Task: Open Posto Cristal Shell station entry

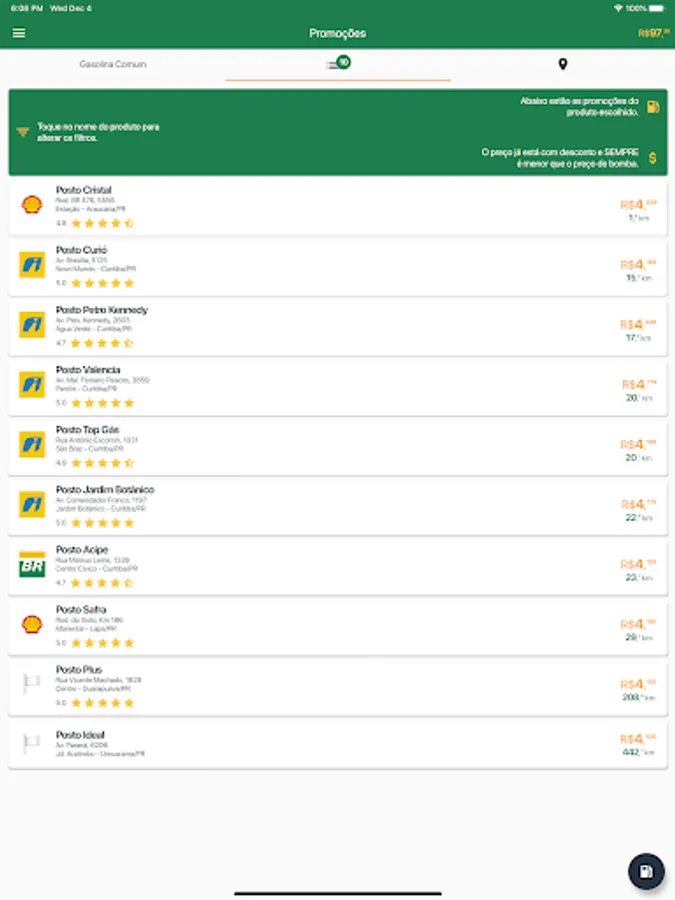Action: click(x=338, y=207)
